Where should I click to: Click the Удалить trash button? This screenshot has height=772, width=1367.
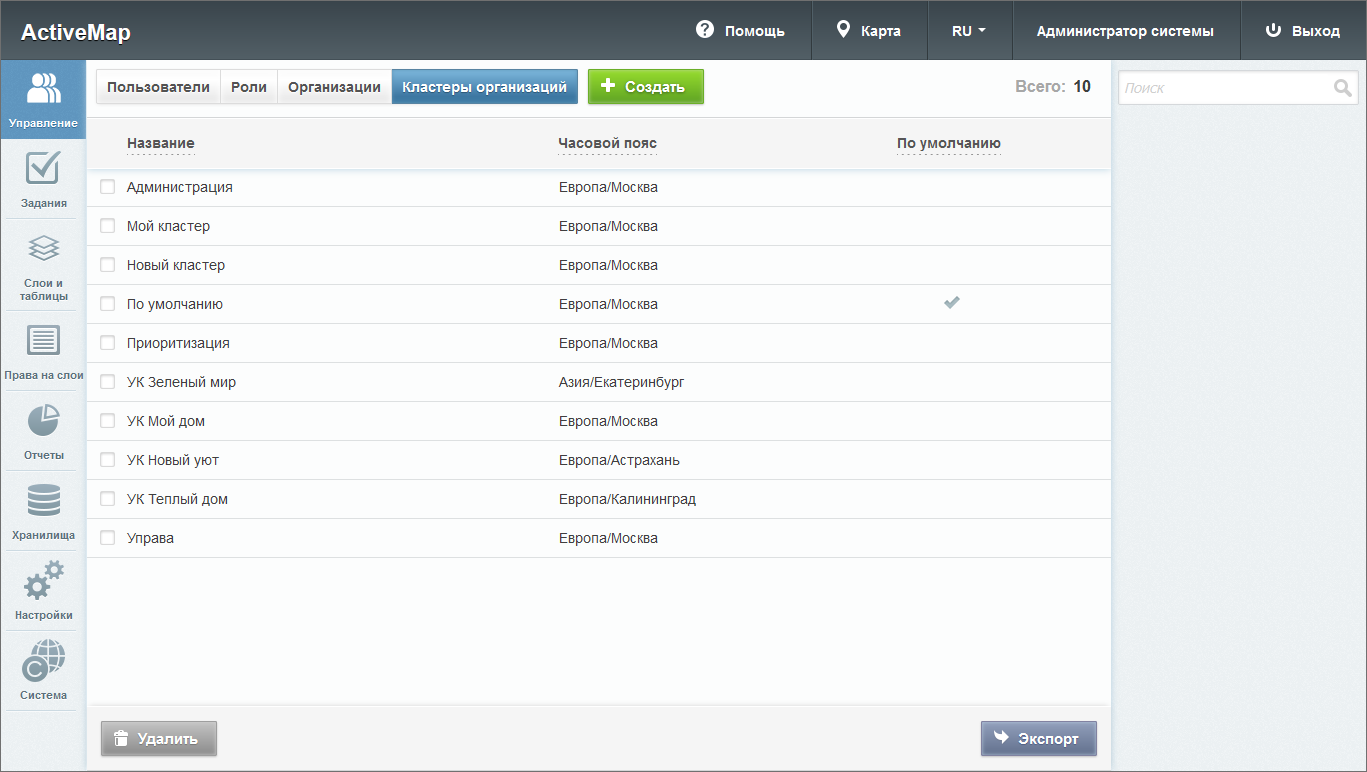[x=158, y=739]
